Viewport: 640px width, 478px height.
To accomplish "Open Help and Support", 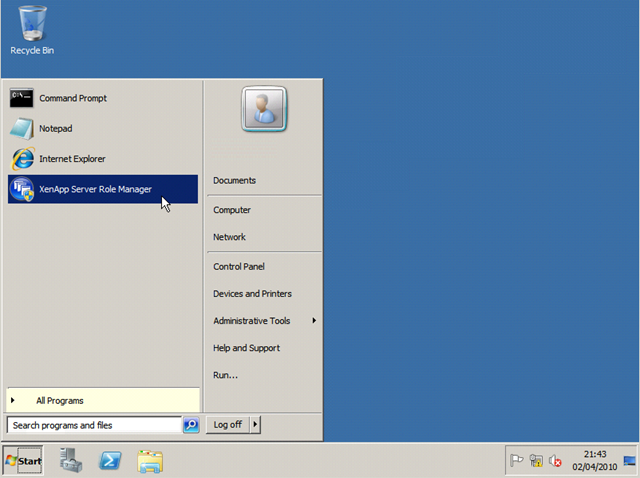I will pyautogui.click(x=247, y=348).
